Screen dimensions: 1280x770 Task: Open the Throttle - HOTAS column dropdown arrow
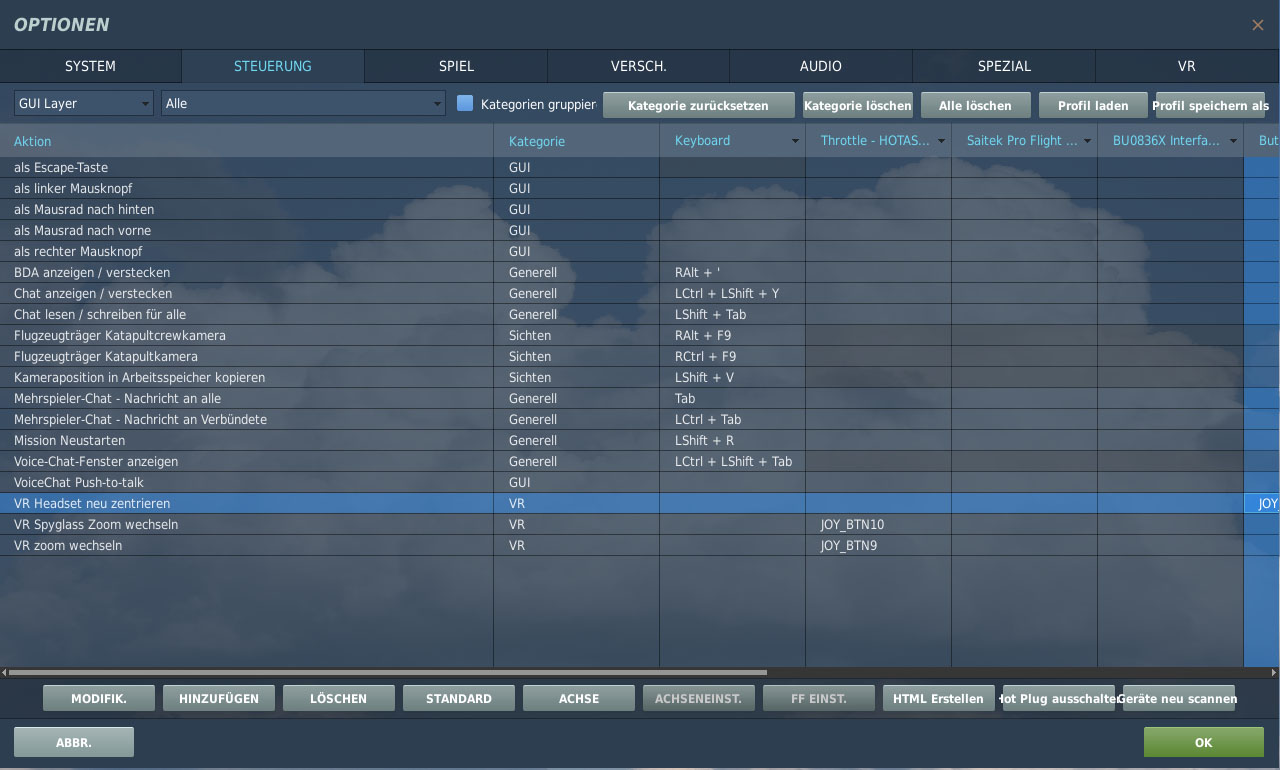941,141
